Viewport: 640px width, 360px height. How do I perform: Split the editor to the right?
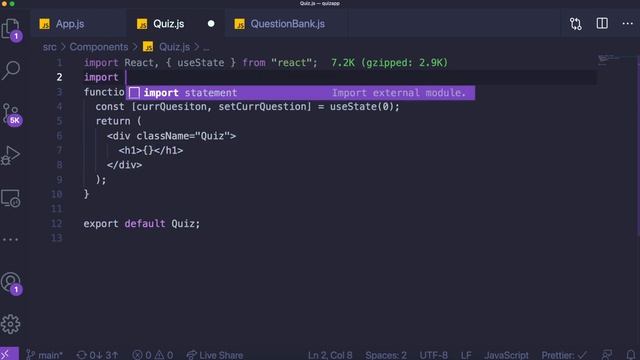click(602, 23)
